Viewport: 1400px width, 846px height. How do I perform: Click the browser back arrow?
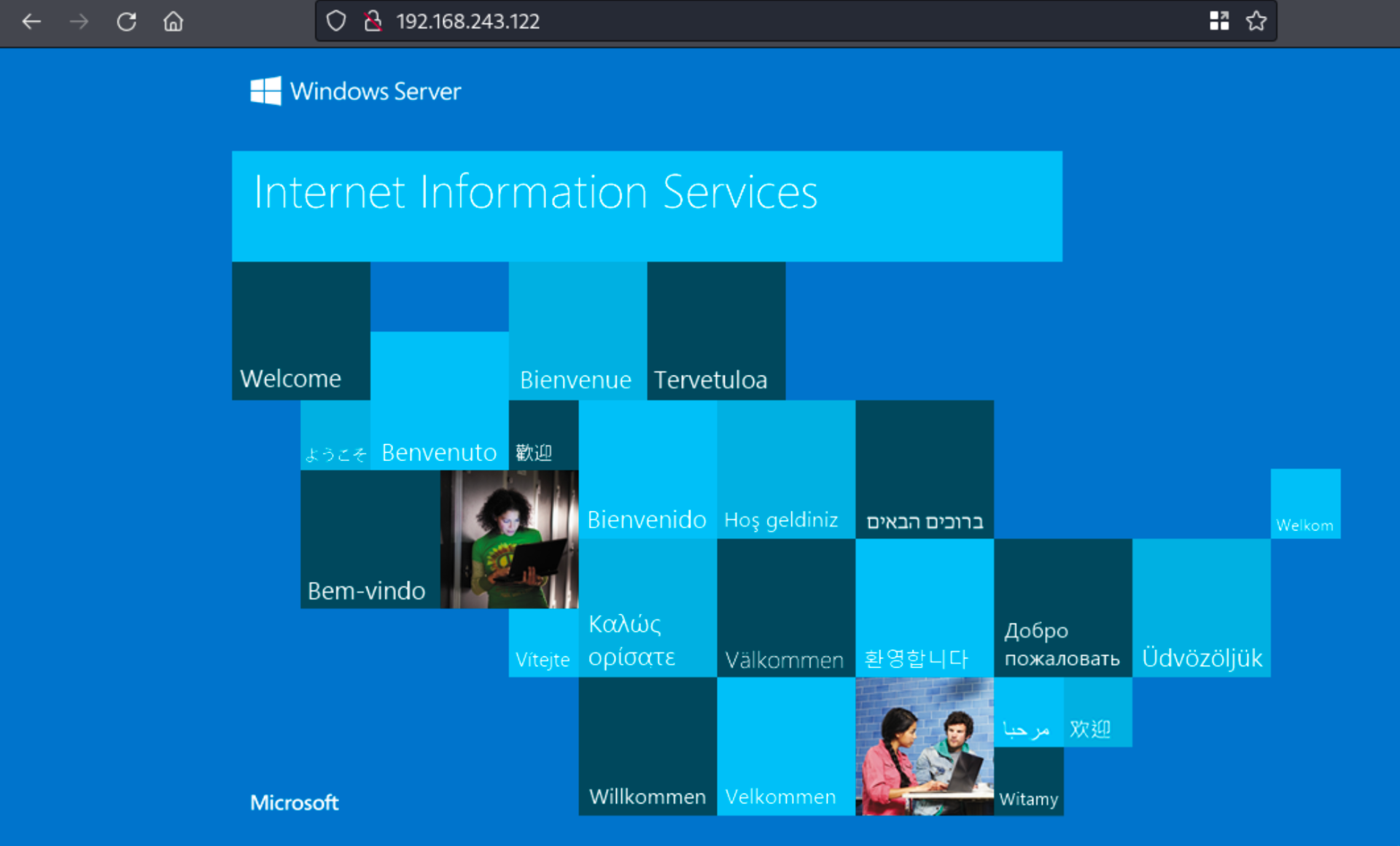[x=31, y=22]
